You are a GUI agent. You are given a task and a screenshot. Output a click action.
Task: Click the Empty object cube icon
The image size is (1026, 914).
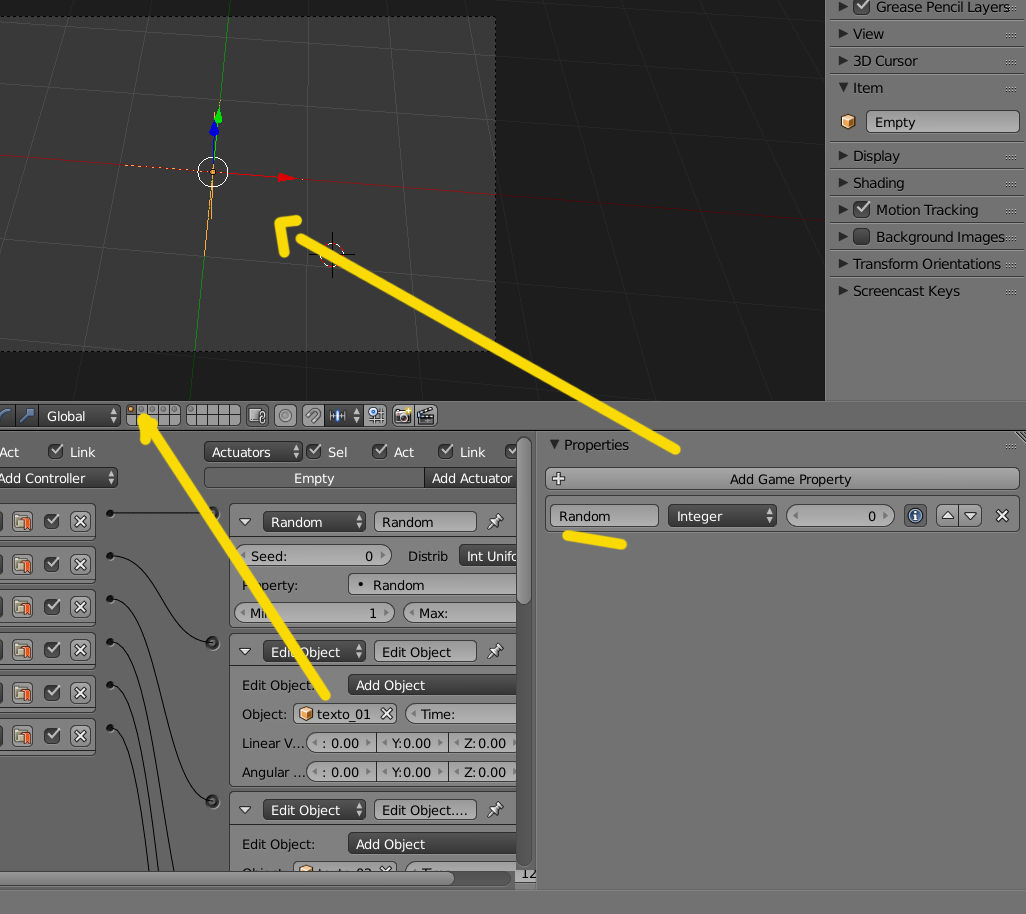point(848,122)
